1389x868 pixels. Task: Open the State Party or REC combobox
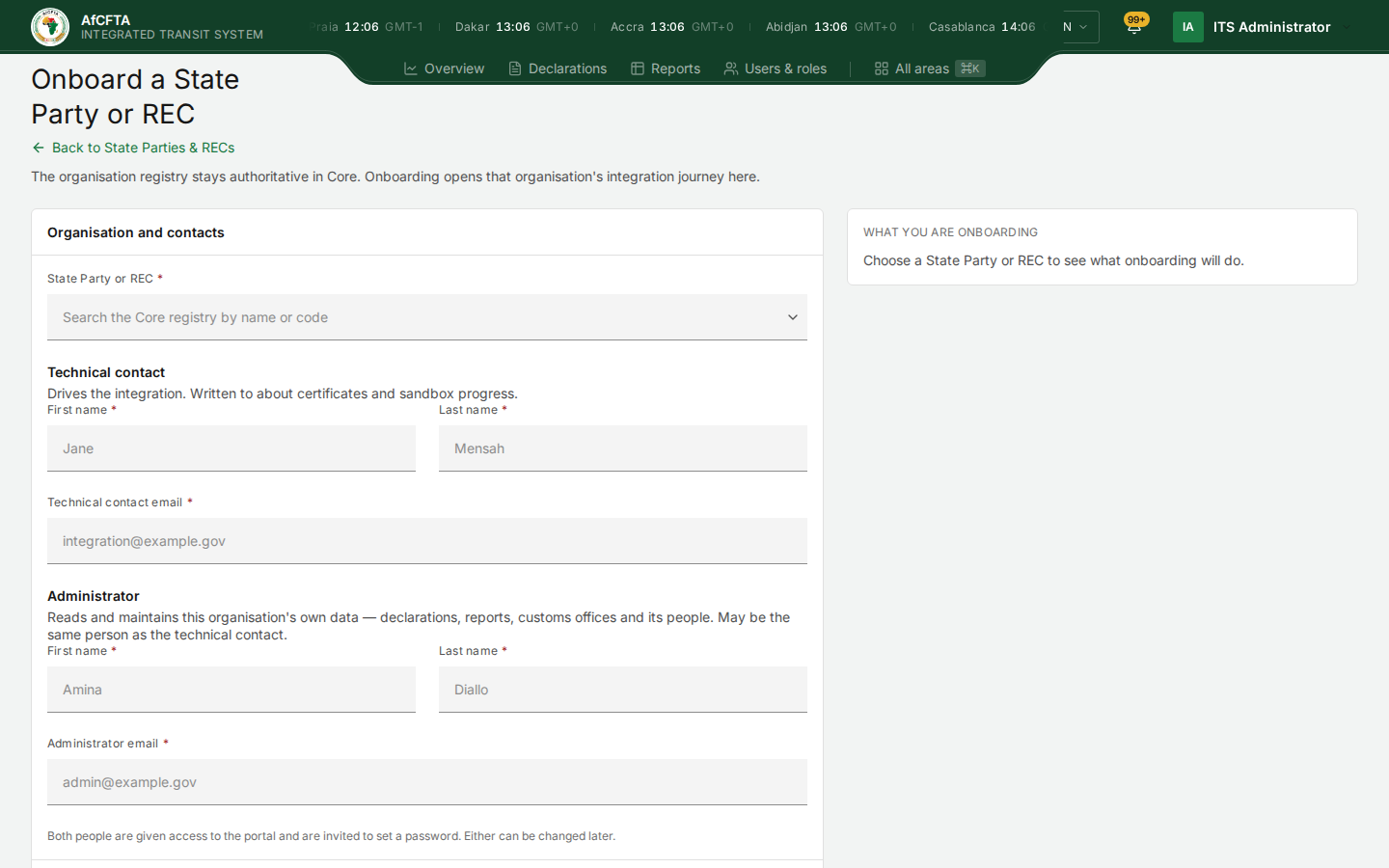coord(427,317)
